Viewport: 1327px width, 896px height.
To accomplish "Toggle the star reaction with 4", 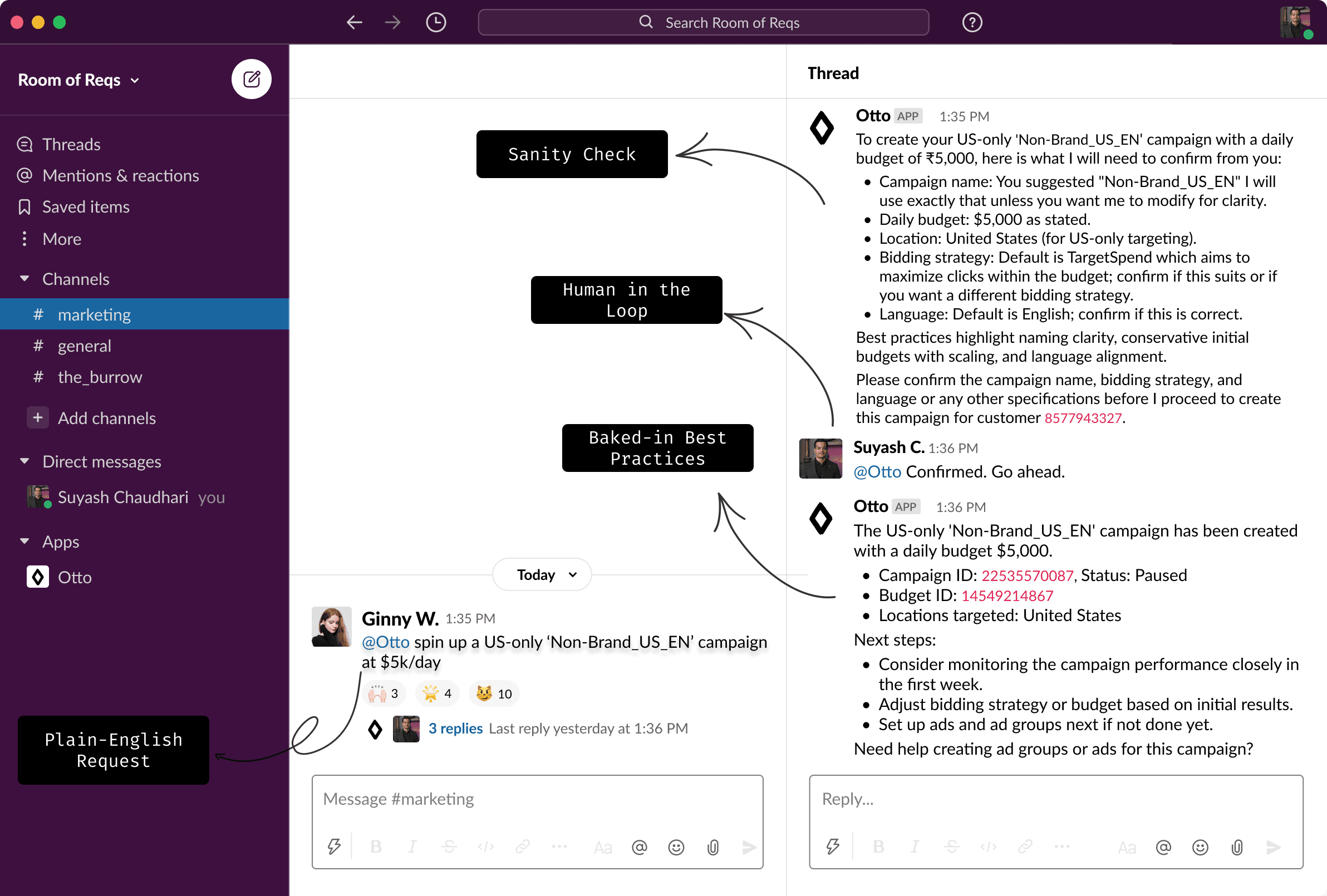I will coord(438,693).
